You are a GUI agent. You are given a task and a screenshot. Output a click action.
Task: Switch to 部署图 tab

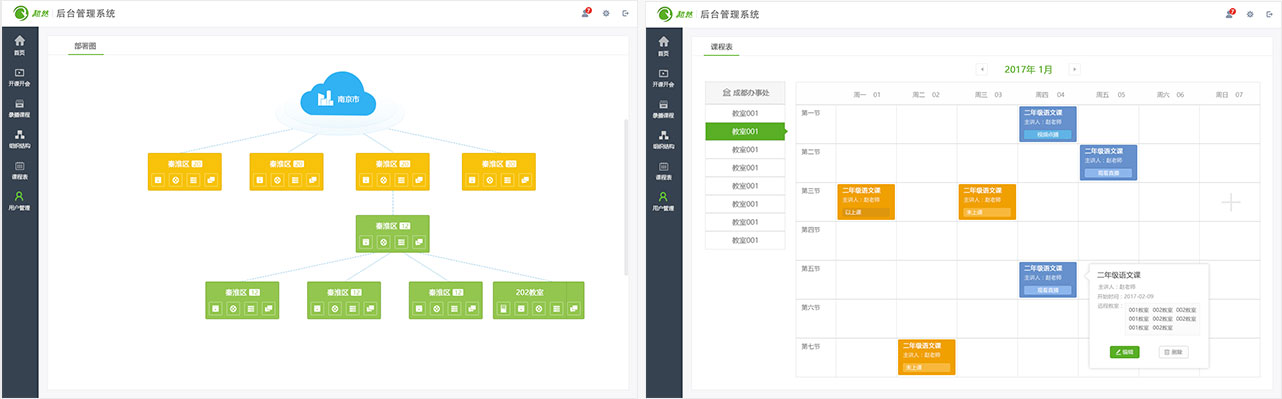coord(85,46)
